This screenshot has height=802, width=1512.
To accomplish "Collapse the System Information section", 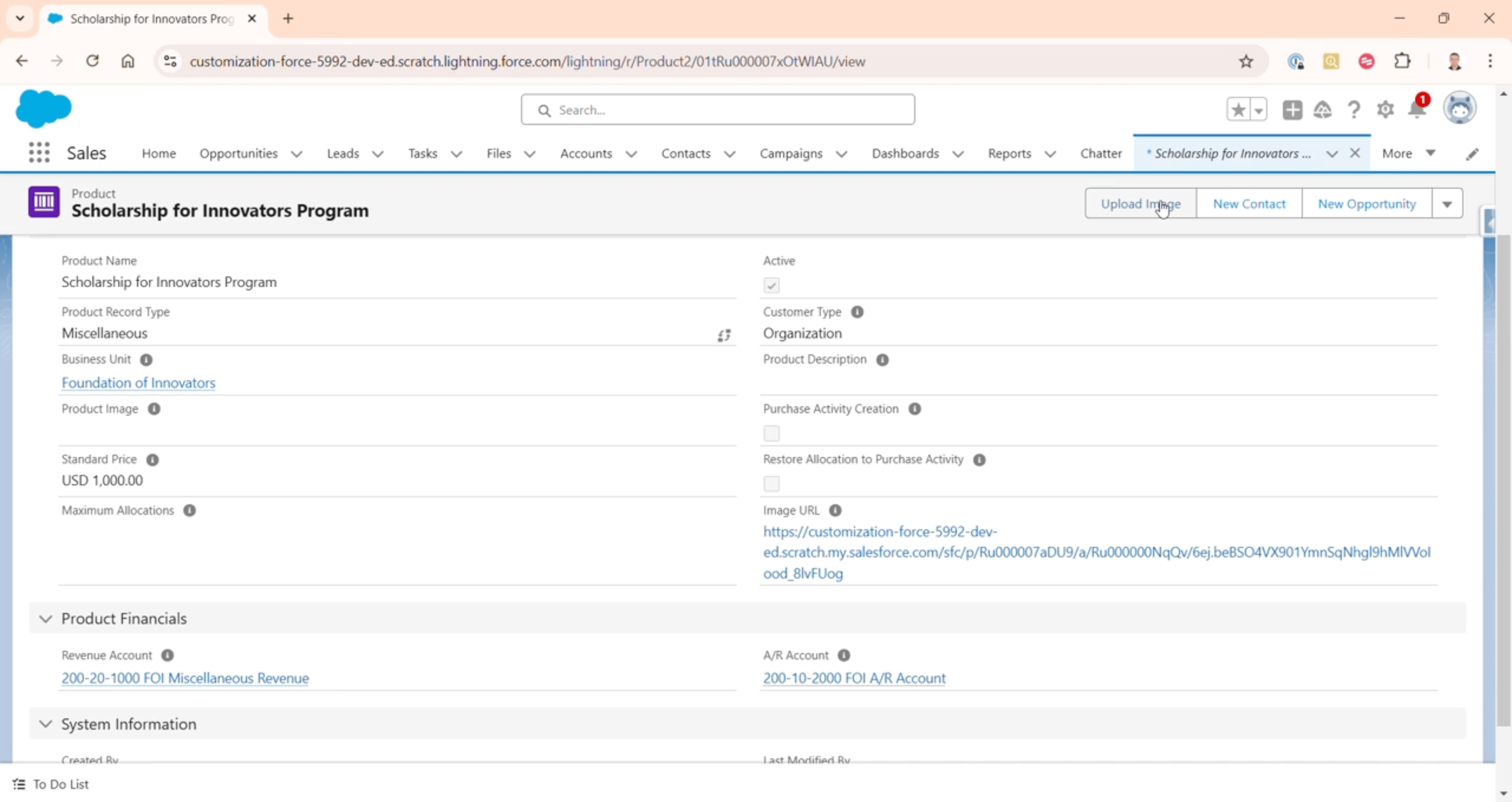I will click(x=46, y=724).
